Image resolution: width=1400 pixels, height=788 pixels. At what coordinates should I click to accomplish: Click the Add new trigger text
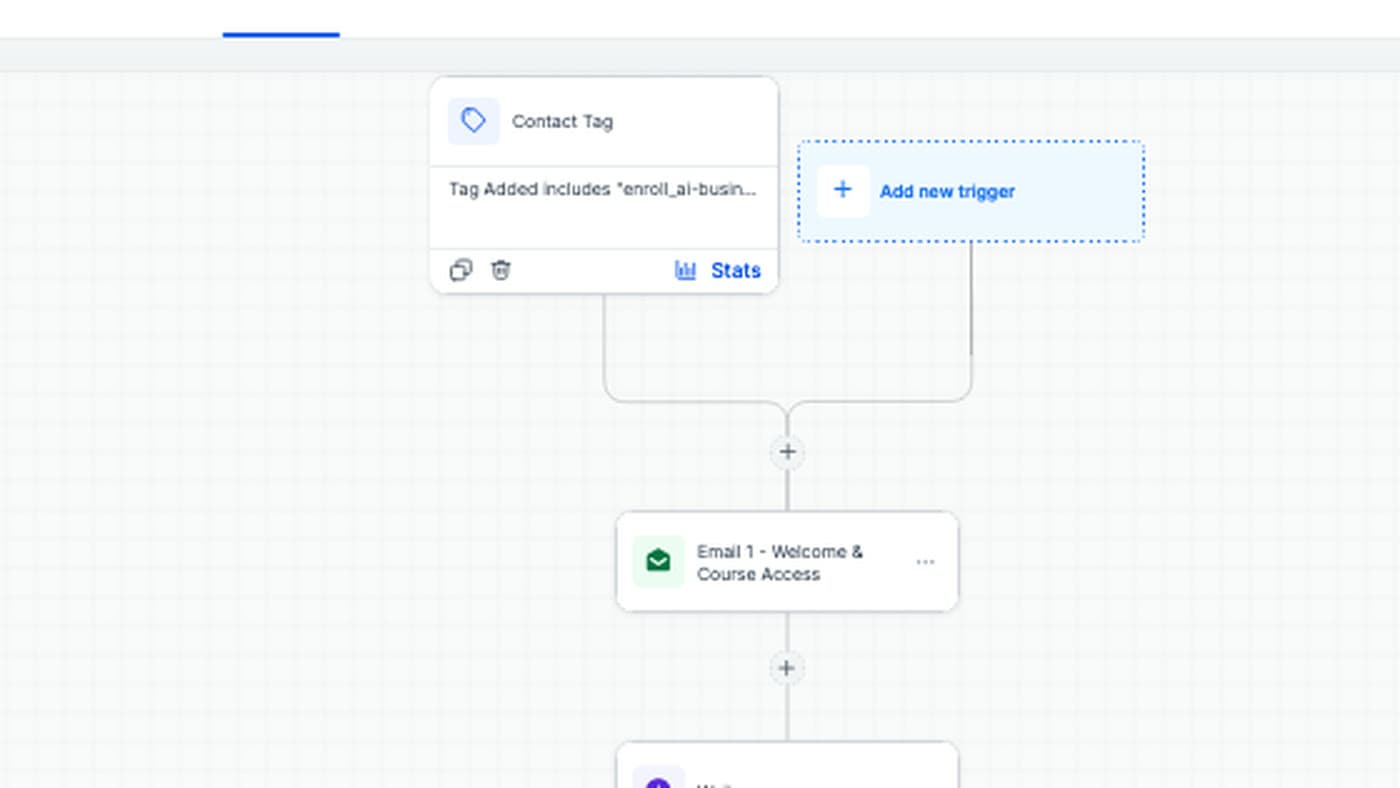947,191
